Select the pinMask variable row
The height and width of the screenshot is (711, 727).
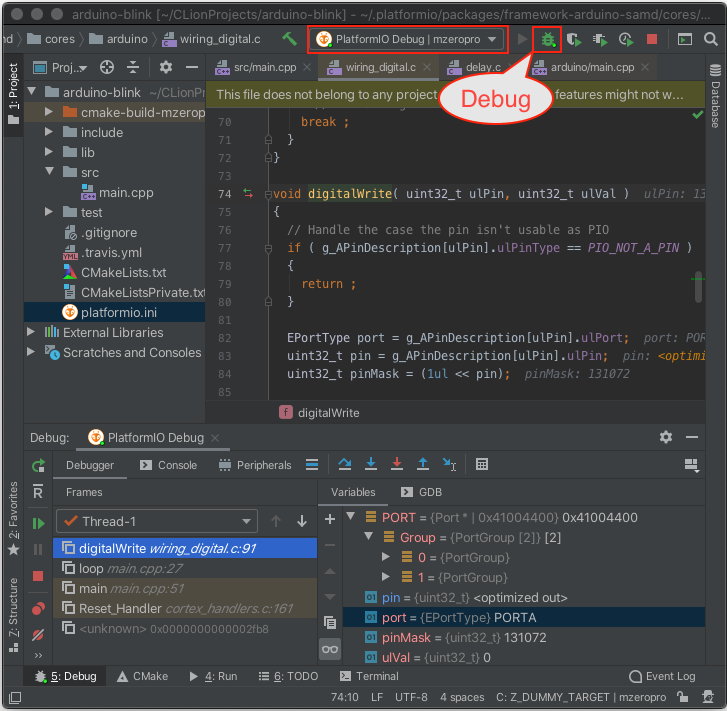524,638
